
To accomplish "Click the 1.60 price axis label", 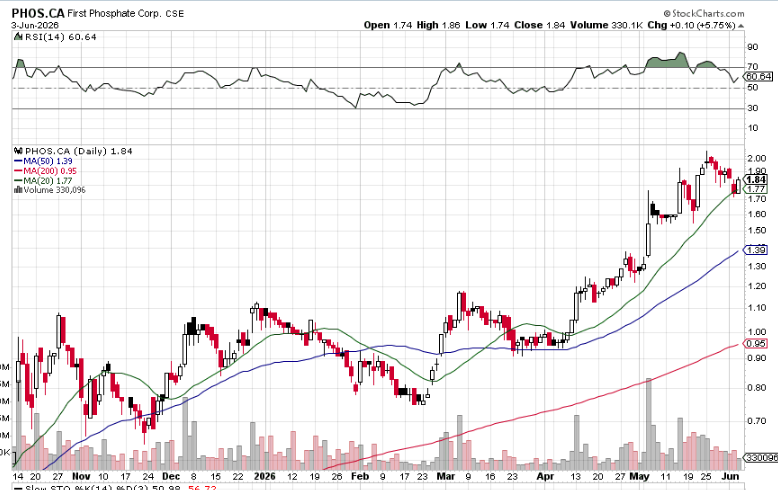I will pyautogui.click(x=757, y=214).
